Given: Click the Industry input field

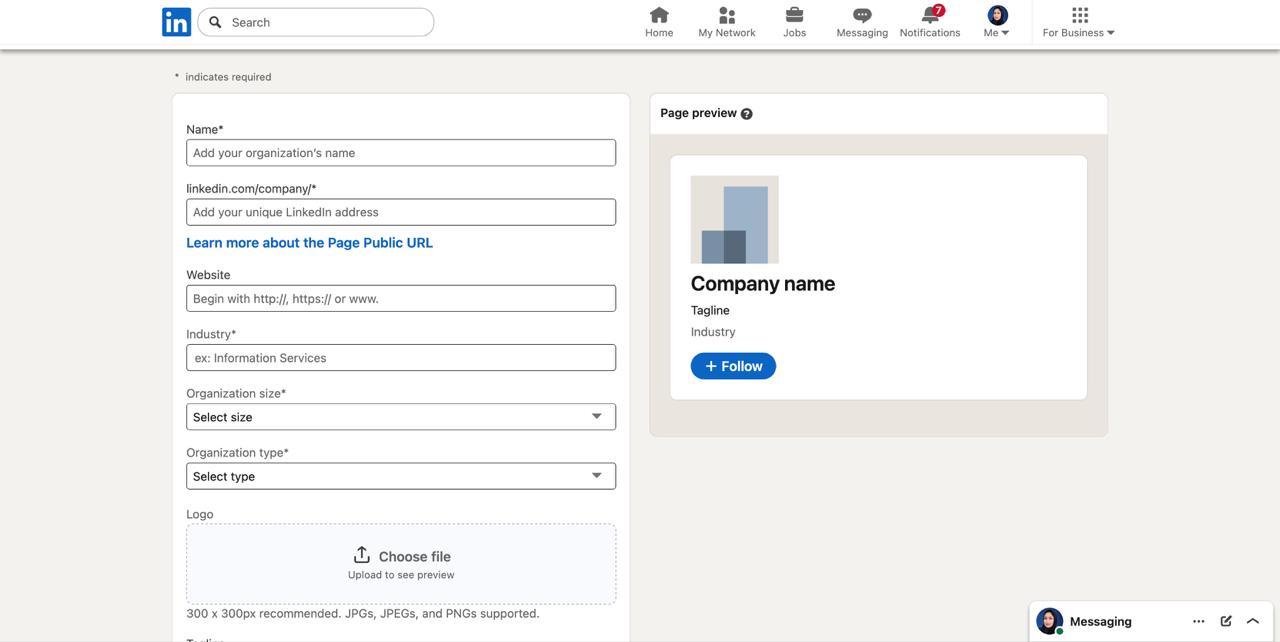Looking at the screenshot, I should 401,358.
